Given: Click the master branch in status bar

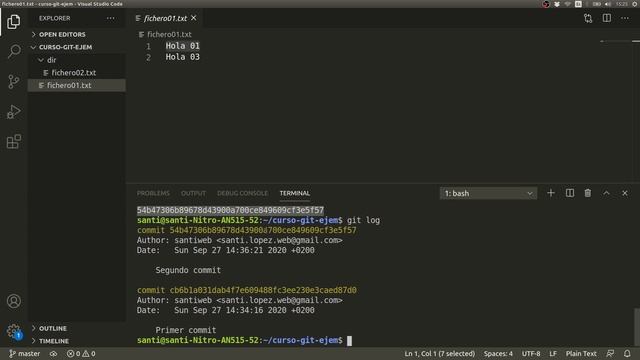Looking at the screenshot, I should tap(24, 354).
